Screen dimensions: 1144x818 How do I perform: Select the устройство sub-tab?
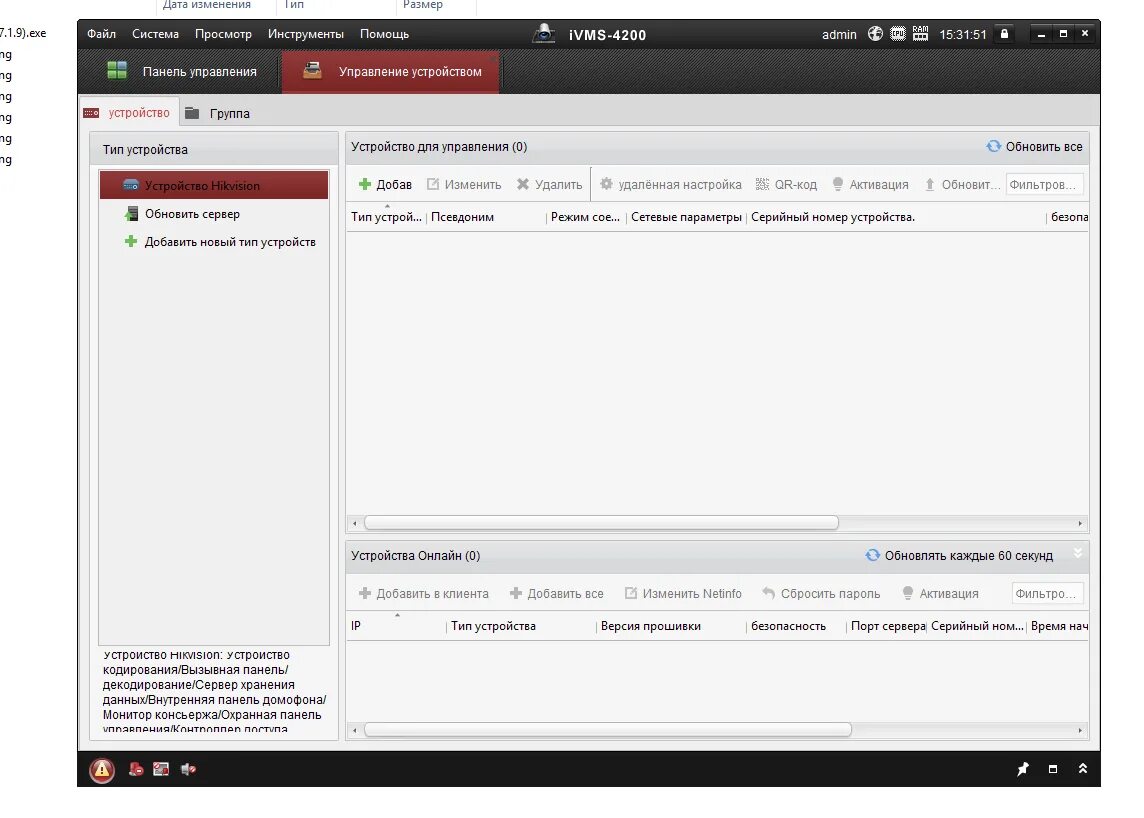127,113
